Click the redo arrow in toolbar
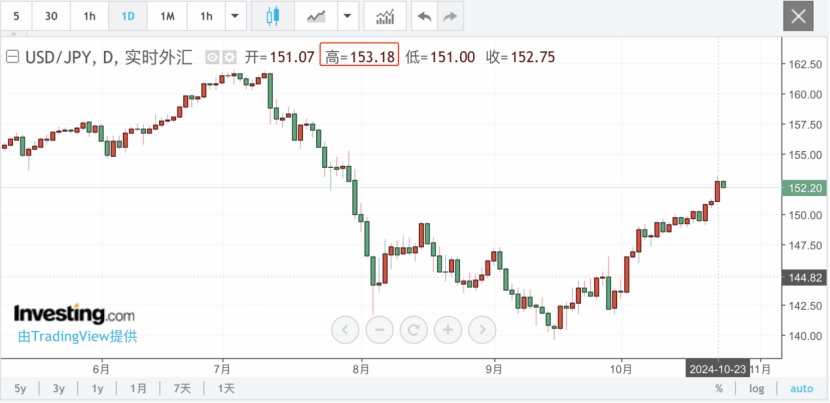The width and height of the screenshot is (830, 403). (451, 17)
